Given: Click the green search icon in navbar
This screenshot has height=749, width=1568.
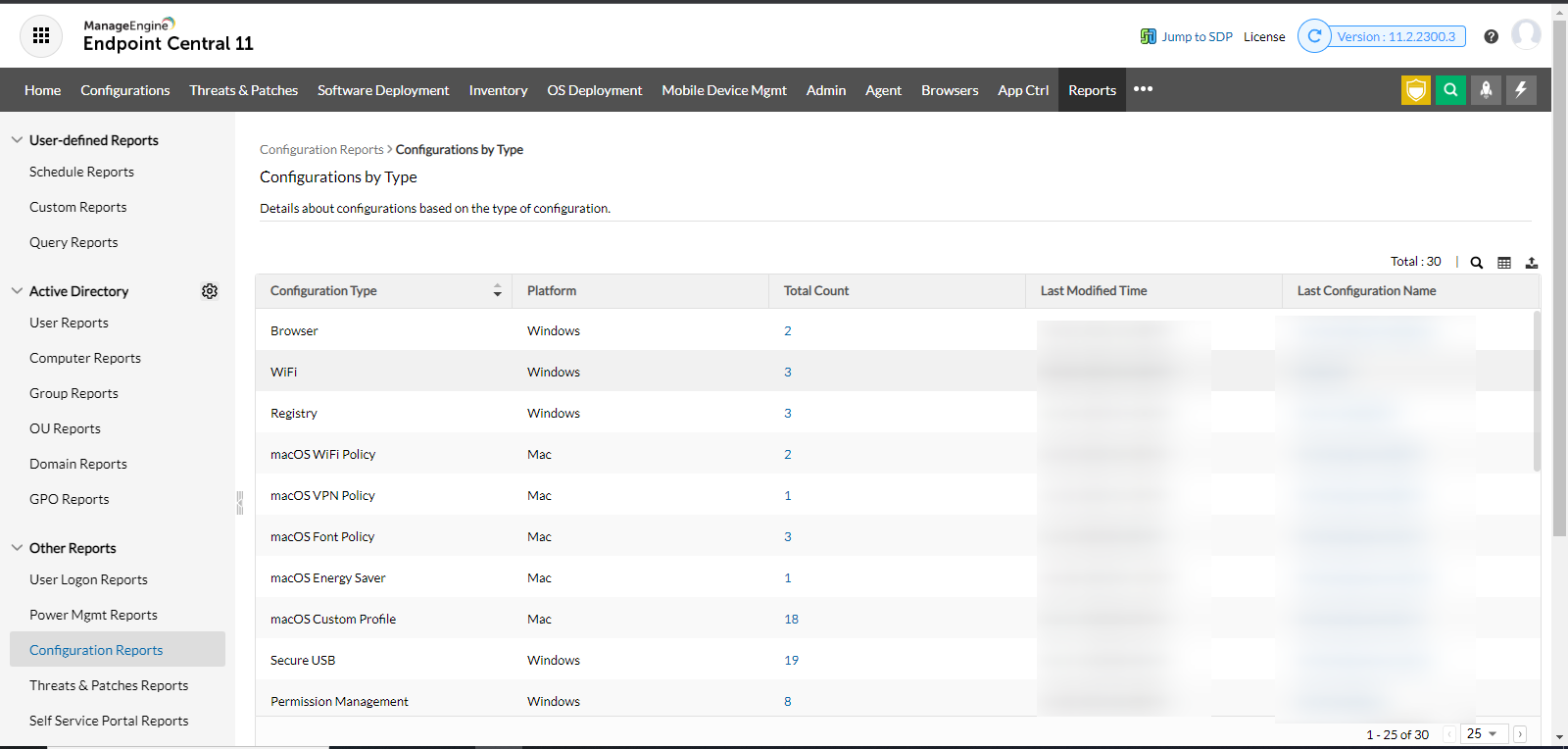Looking at the screenshot, I should [x=1450, y=90].
